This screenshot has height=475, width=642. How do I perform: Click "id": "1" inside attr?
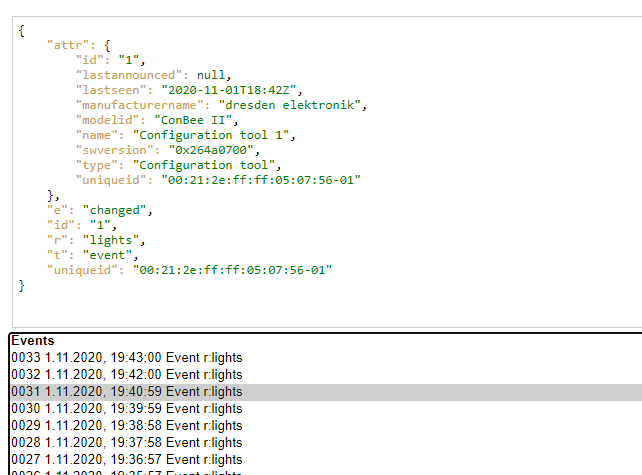pos(111,60)
